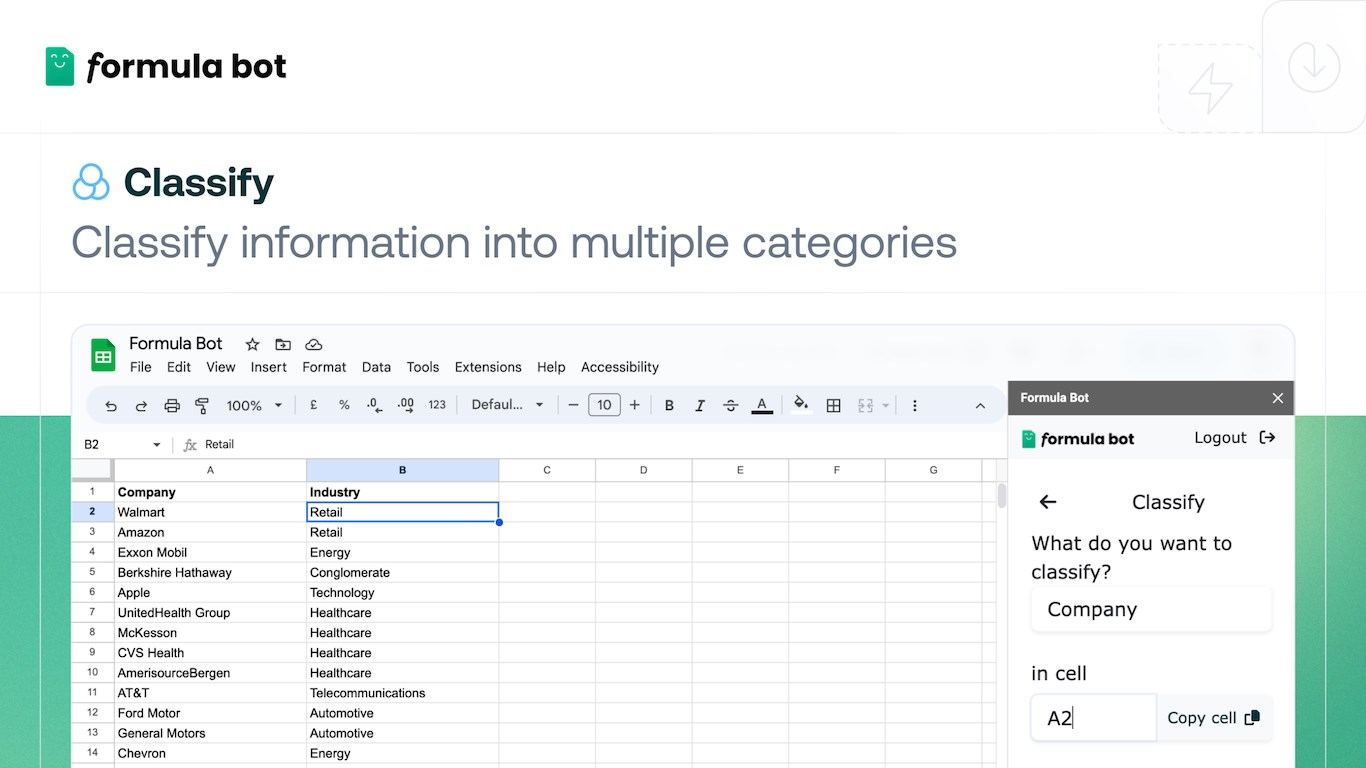Viewport: 1366px width, 768px height.
Task: Open the zoom 100% dropdown
Action: [x=254, y=405]
